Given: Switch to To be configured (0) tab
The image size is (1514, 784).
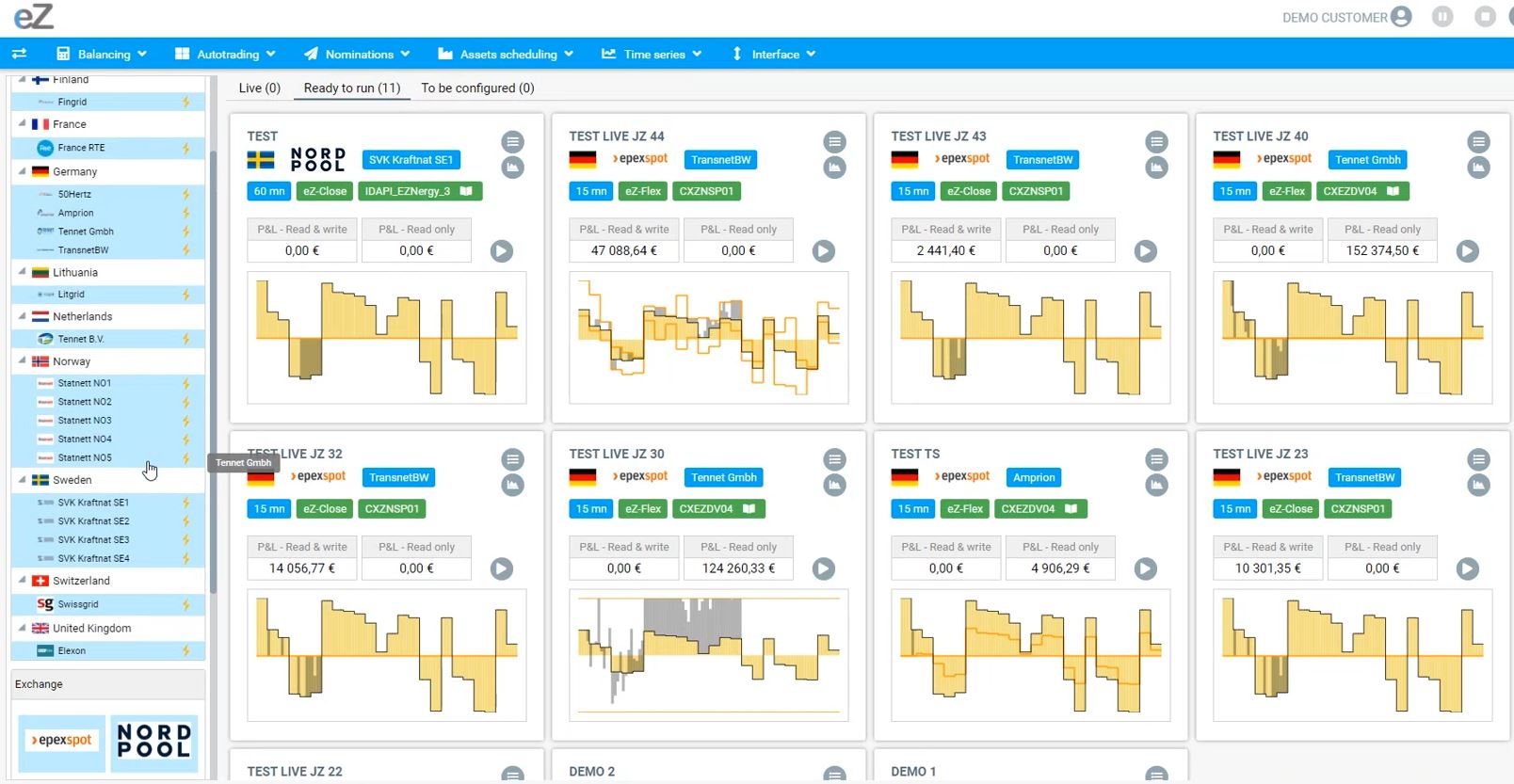Looking at the screenshot, I should (477, 88).
